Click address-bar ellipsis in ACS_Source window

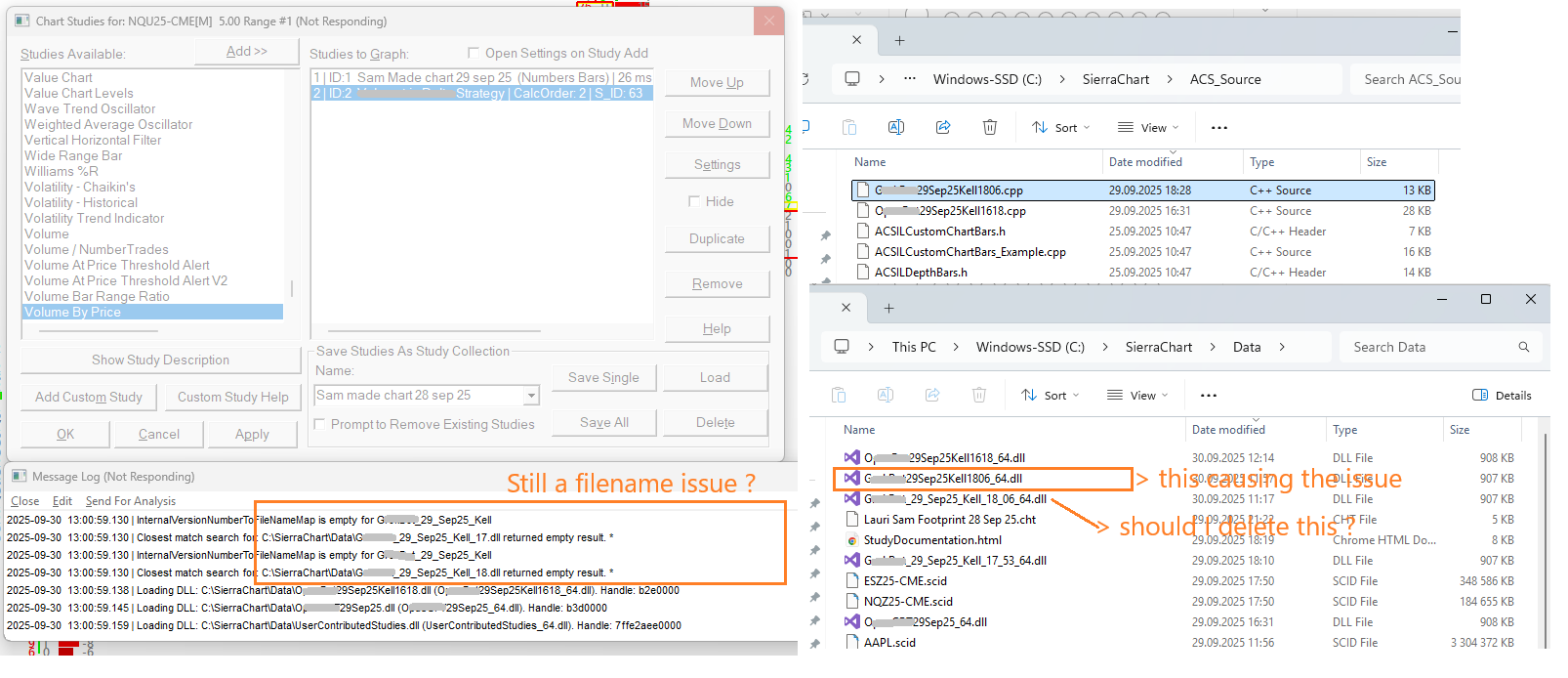(910, 79)
